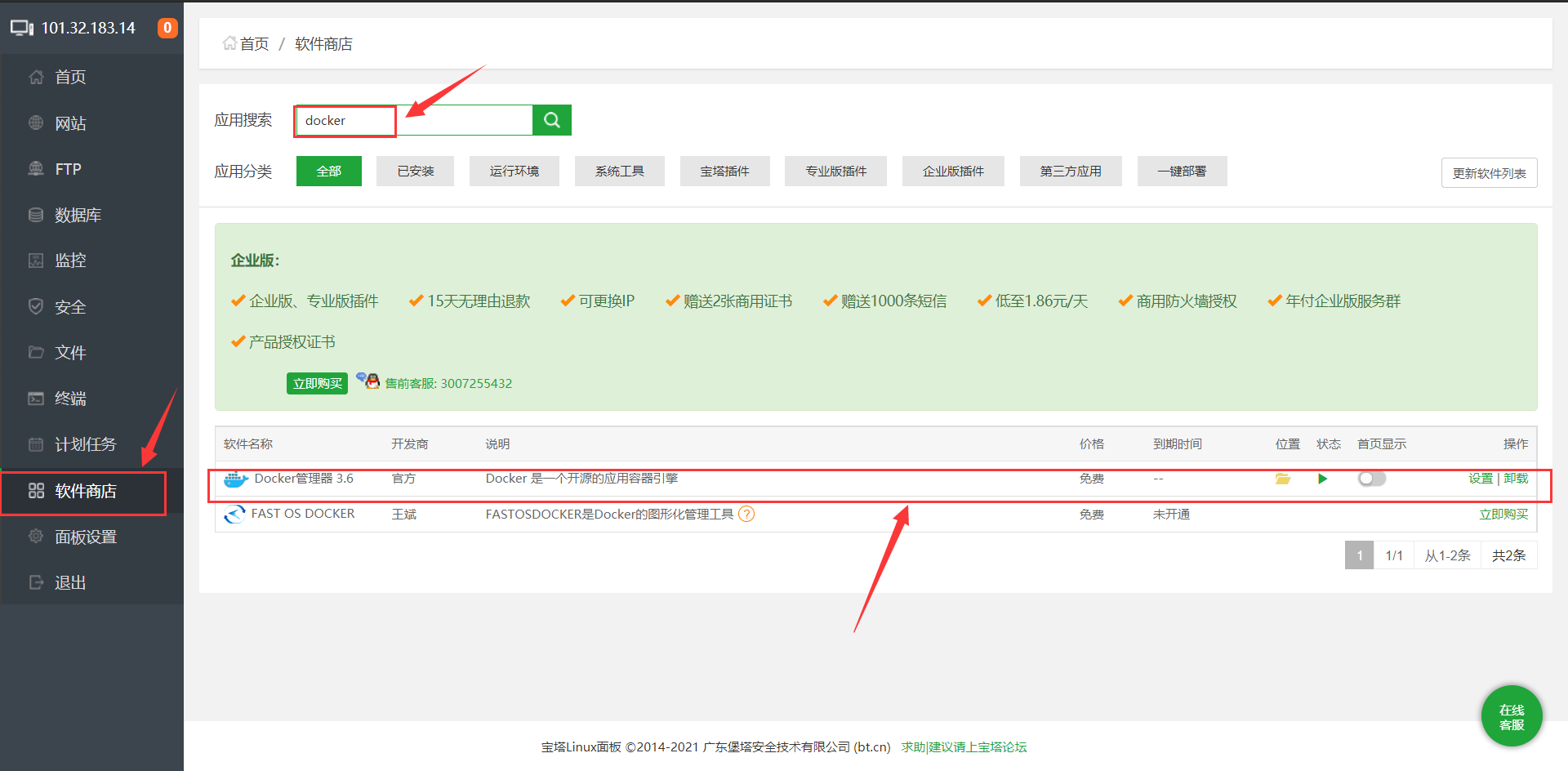Select the 专业版插件 category filter

click(835, 171)
